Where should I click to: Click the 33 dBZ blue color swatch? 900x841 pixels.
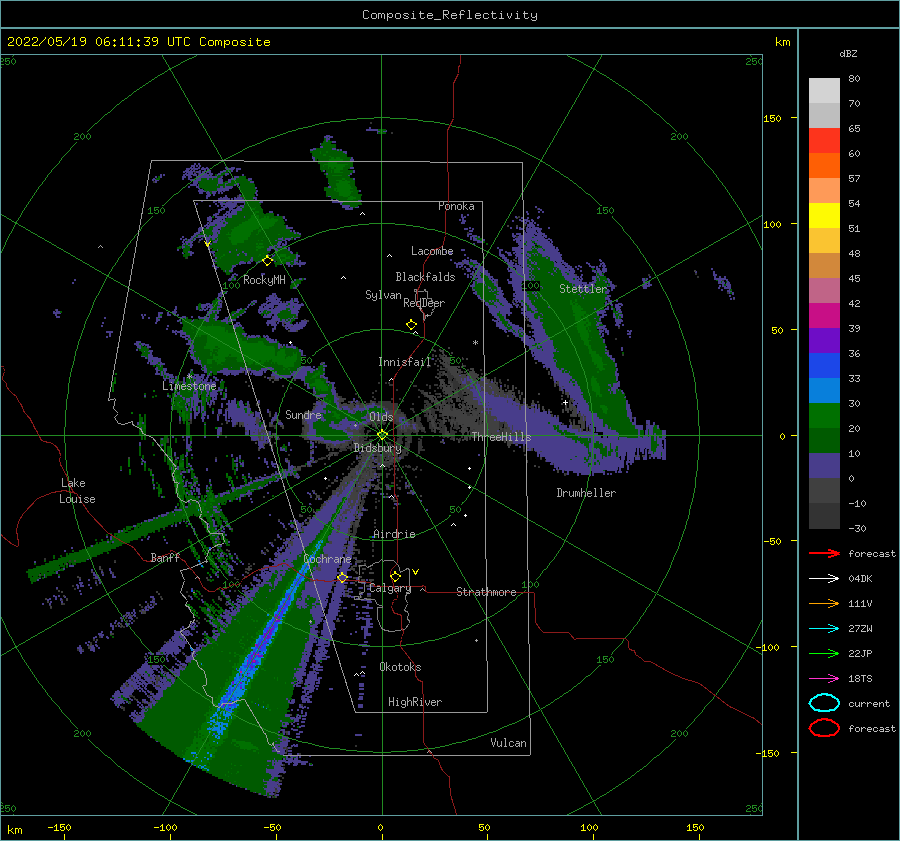pos(824,366)
